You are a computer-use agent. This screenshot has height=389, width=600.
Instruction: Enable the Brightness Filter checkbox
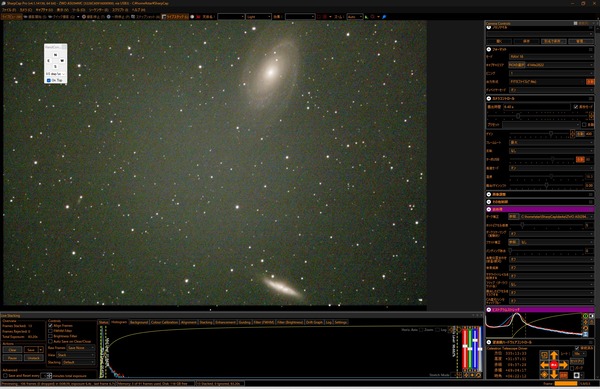click(x=50, y=336)
